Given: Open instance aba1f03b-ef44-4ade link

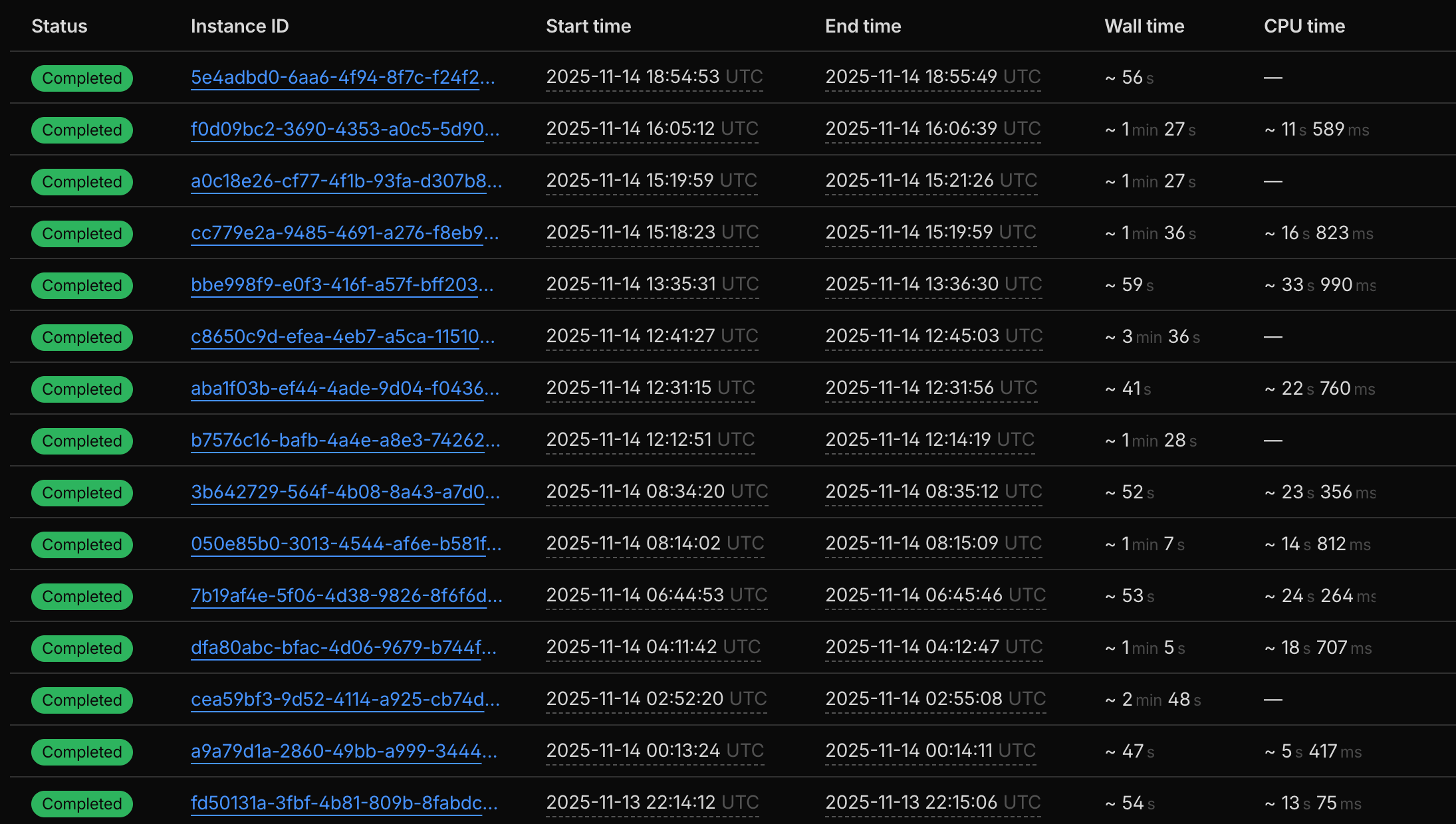Looking at the screenshot, I should point(344,389).
